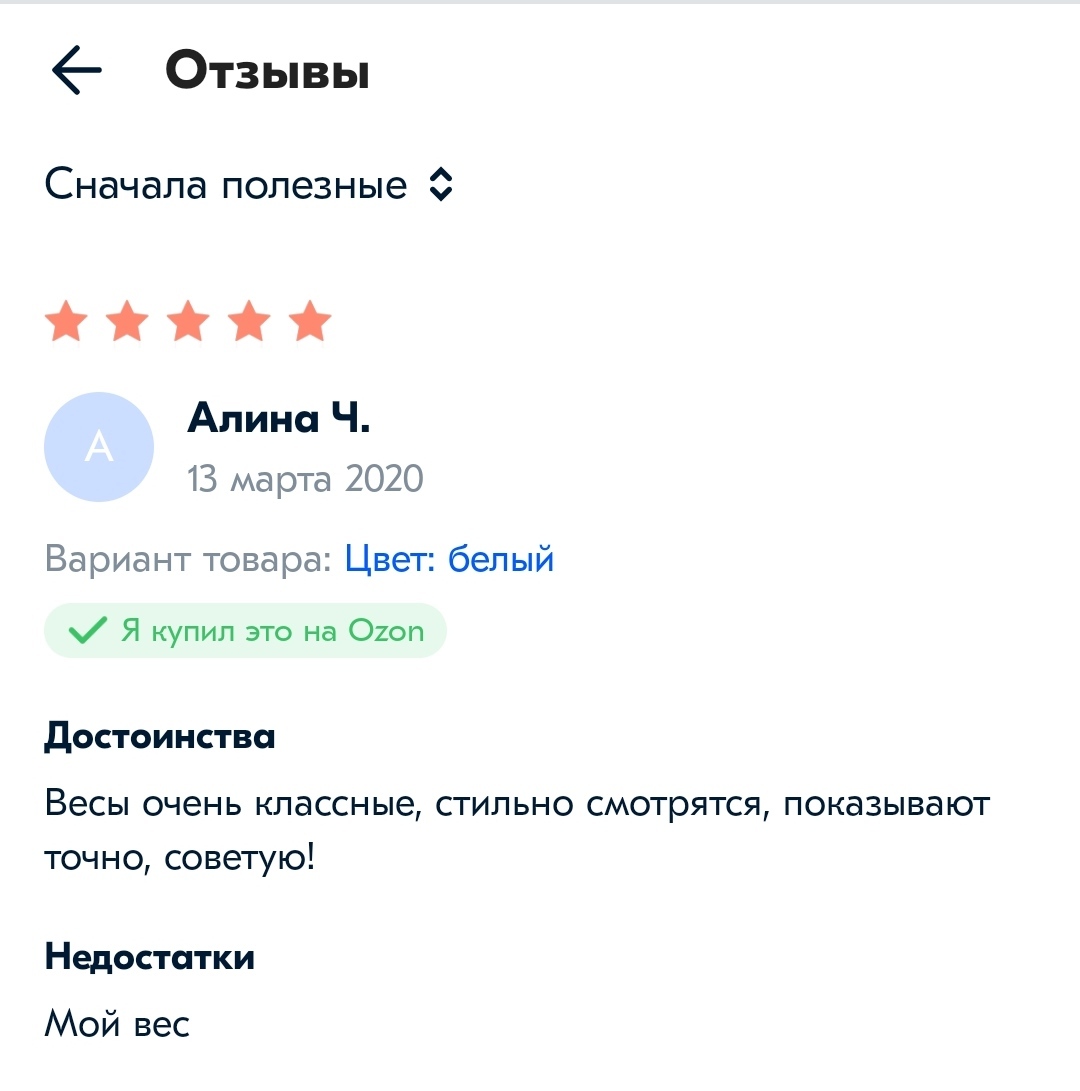Click the 'Вариант товара:' label
This screenshot has width=1080, height=1091.
188,559
